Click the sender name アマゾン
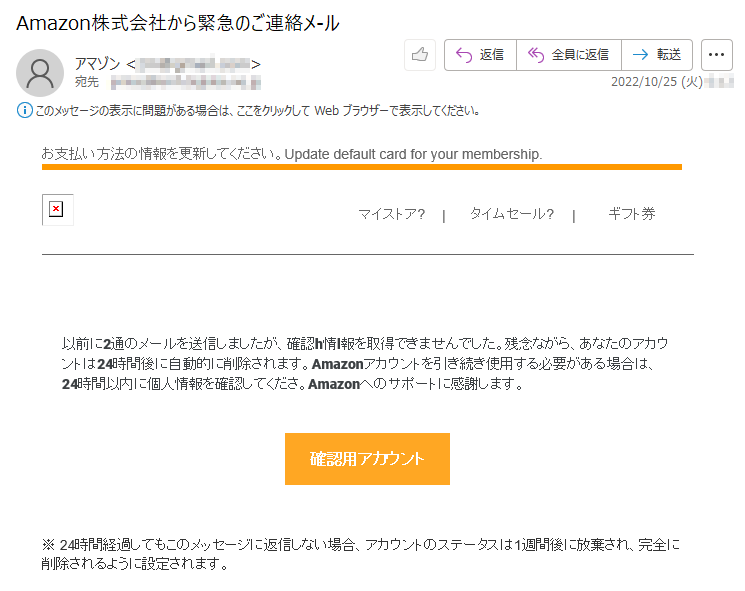This screenshot has height=591, width=745. [x=97, y=63]
